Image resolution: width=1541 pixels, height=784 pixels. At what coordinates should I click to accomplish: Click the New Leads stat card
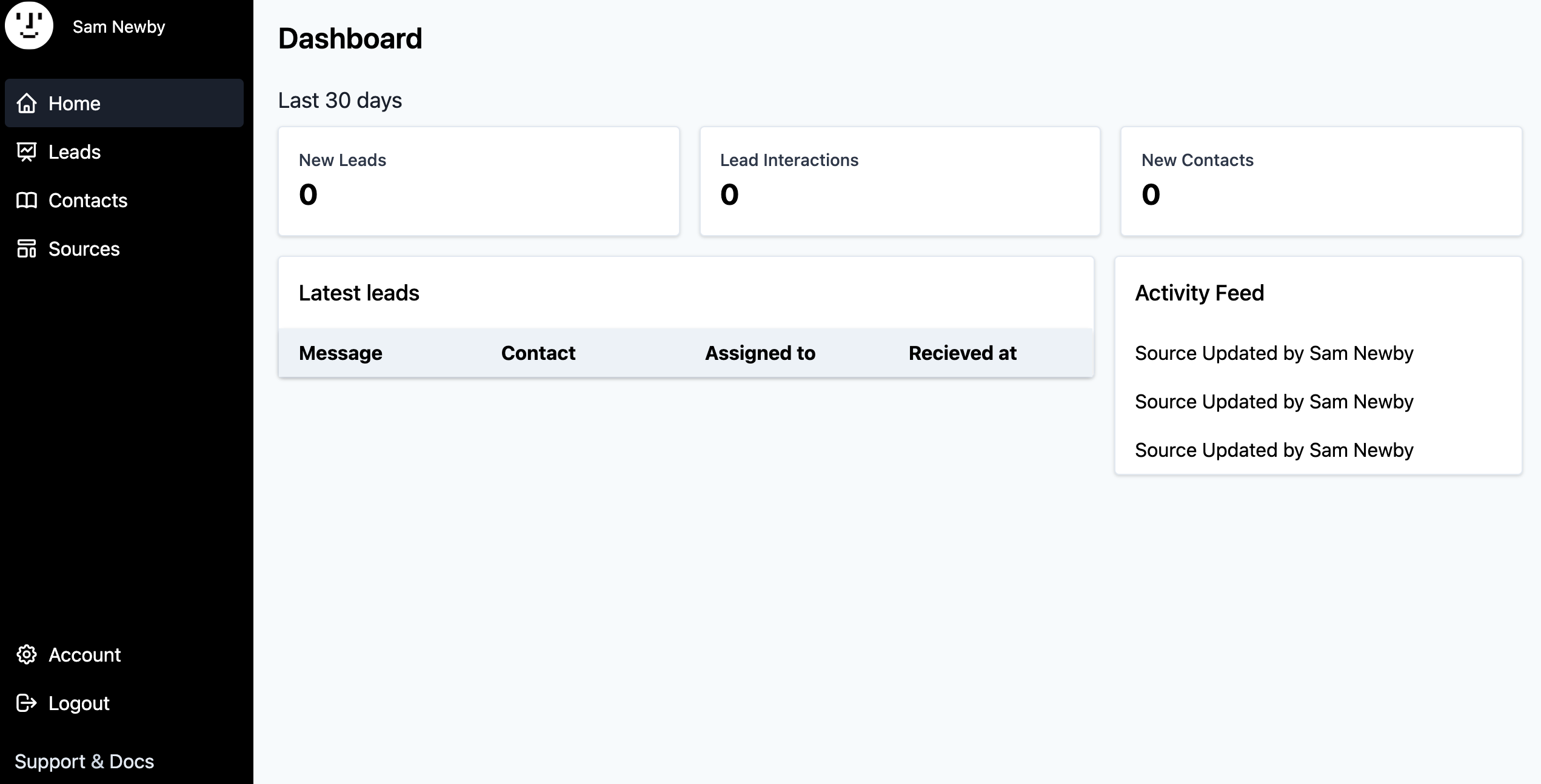[478, 181]
